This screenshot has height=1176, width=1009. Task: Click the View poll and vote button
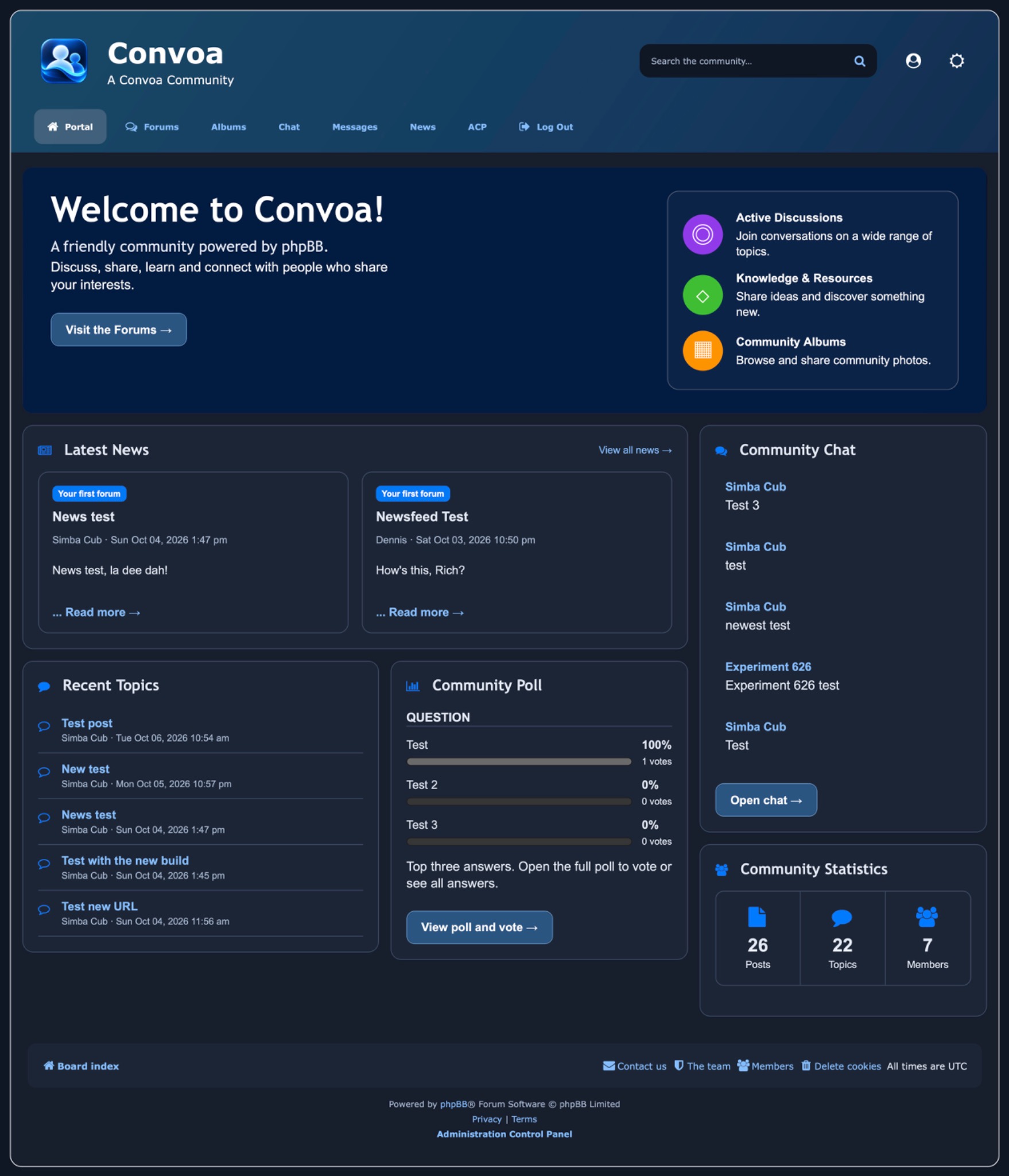click(x=479, y=927)
